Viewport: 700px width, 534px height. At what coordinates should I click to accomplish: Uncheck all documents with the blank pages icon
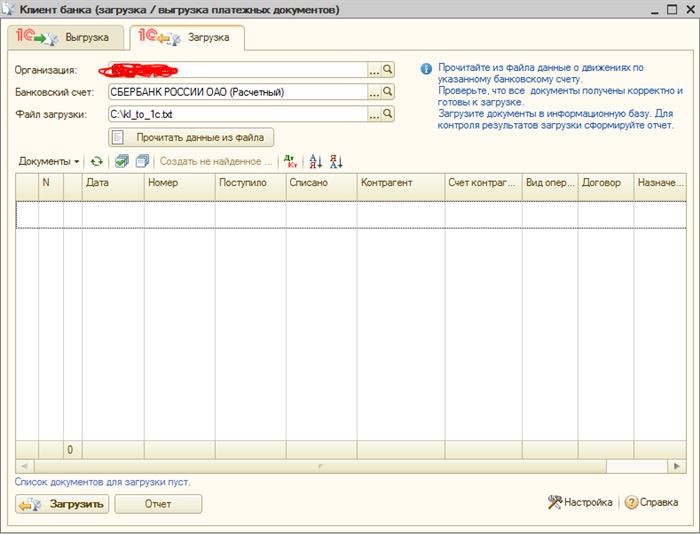(x=142, y=161)
